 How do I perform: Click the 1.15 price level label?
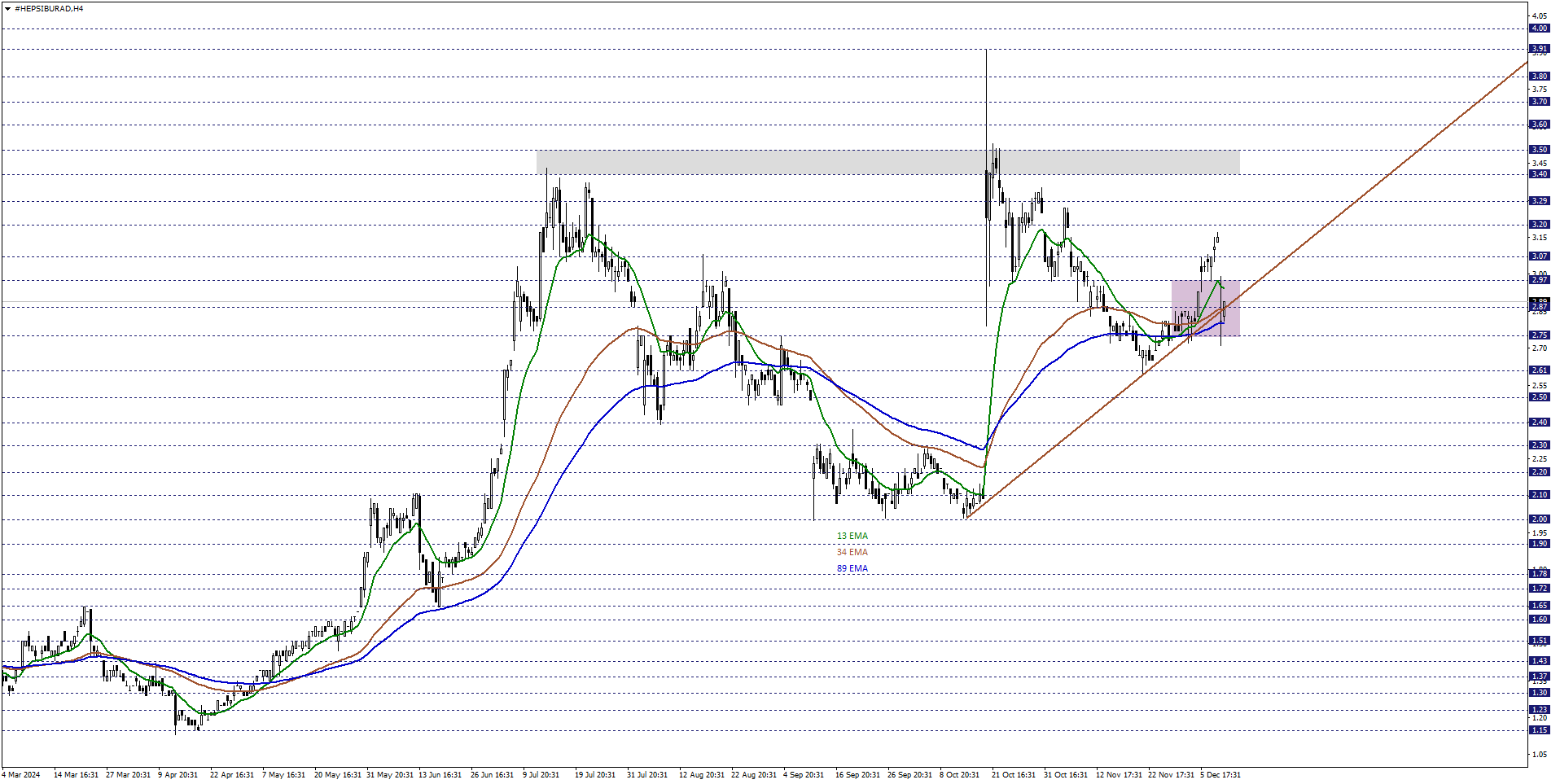1539,730
